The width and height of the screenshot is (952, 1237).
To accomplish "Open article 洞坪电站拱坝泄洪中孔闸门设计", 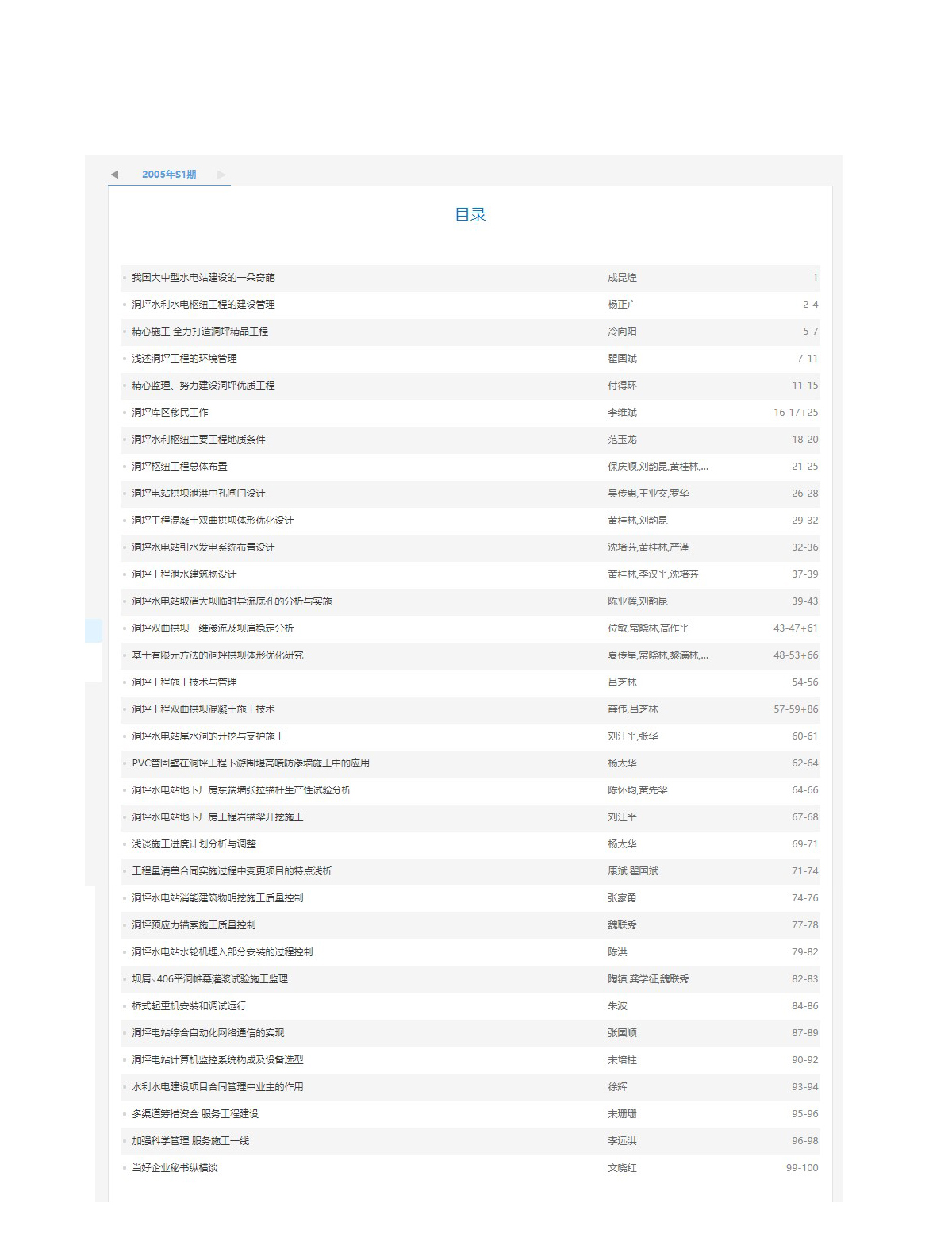I will (x=198, y=494).
